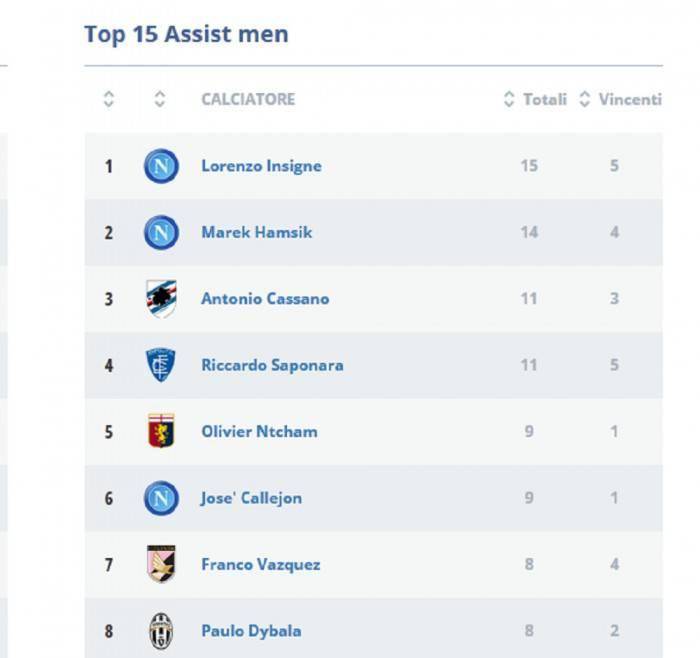The height and width of the screenshot is (658, 700).
Task: Select Antonio Cassano name link
Action: point(264,298)
